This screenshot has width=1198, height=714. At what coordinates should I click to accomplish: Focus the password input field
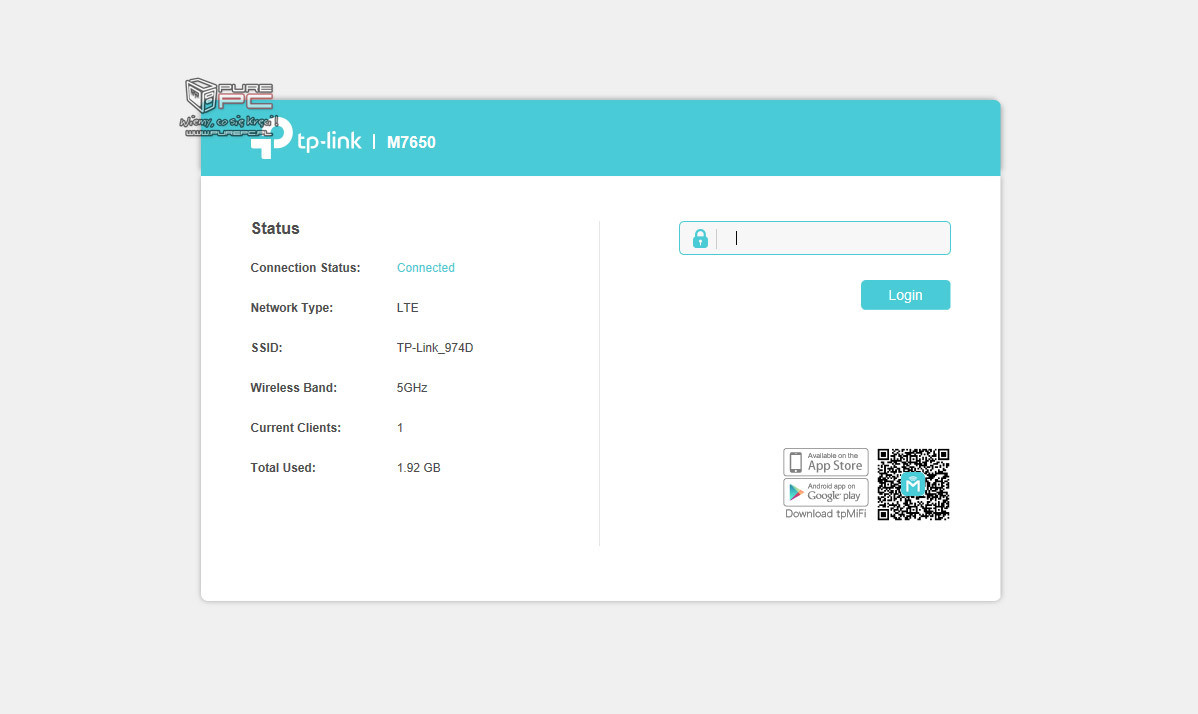point(835,239)
